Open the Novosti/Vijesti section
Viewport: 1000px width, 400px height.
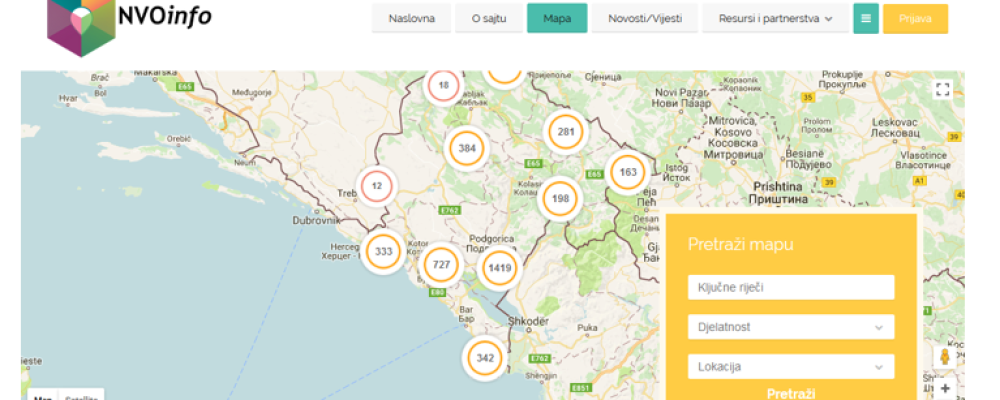644,18
